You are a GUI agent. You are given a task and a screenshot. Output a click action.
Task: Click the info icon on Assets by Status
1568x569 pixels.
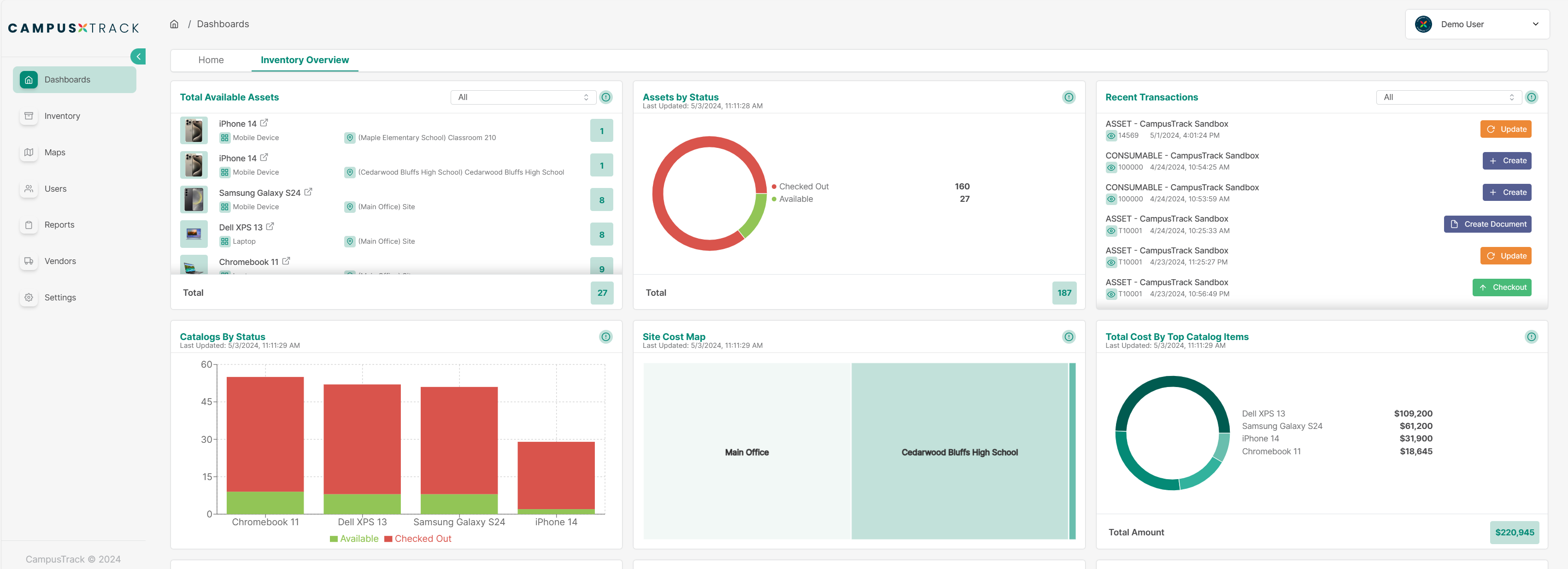1068,97
